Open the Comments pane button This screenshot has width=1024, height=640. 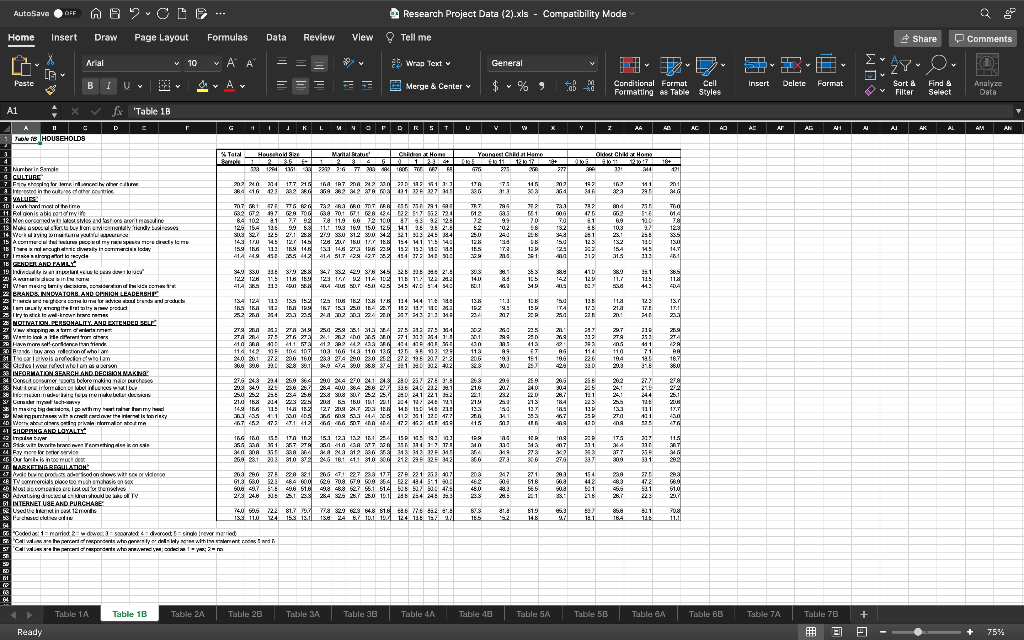coord(983,38)
